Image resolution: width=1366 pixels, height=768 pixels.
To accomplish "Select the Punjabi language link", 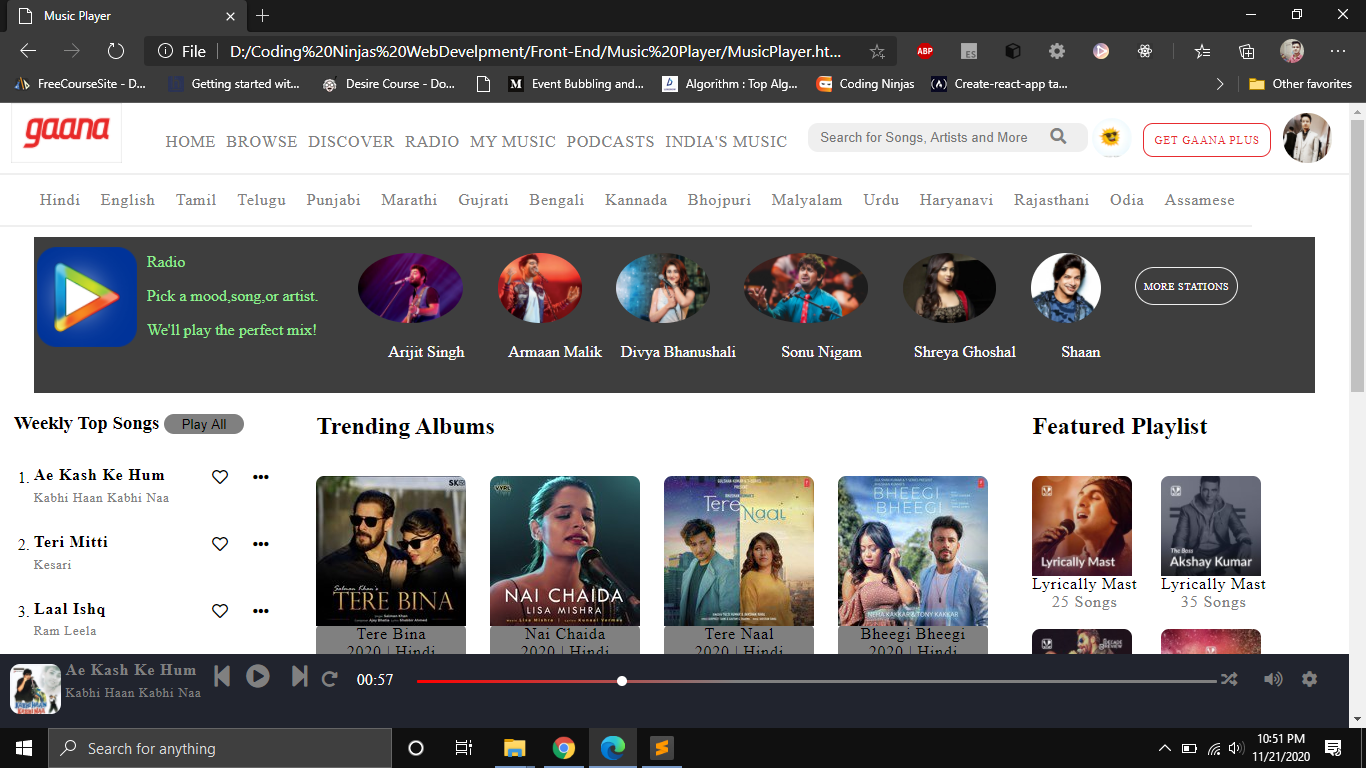I will click(334, 200).
